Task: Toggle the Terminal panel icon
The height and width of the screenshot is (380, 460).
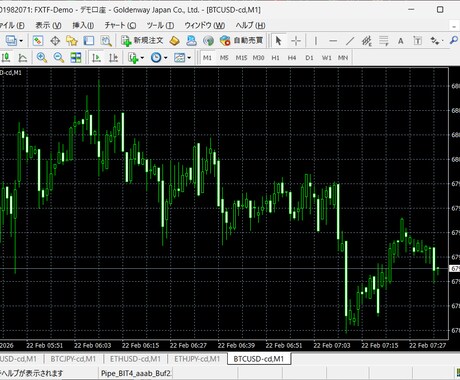Action: 88,41
